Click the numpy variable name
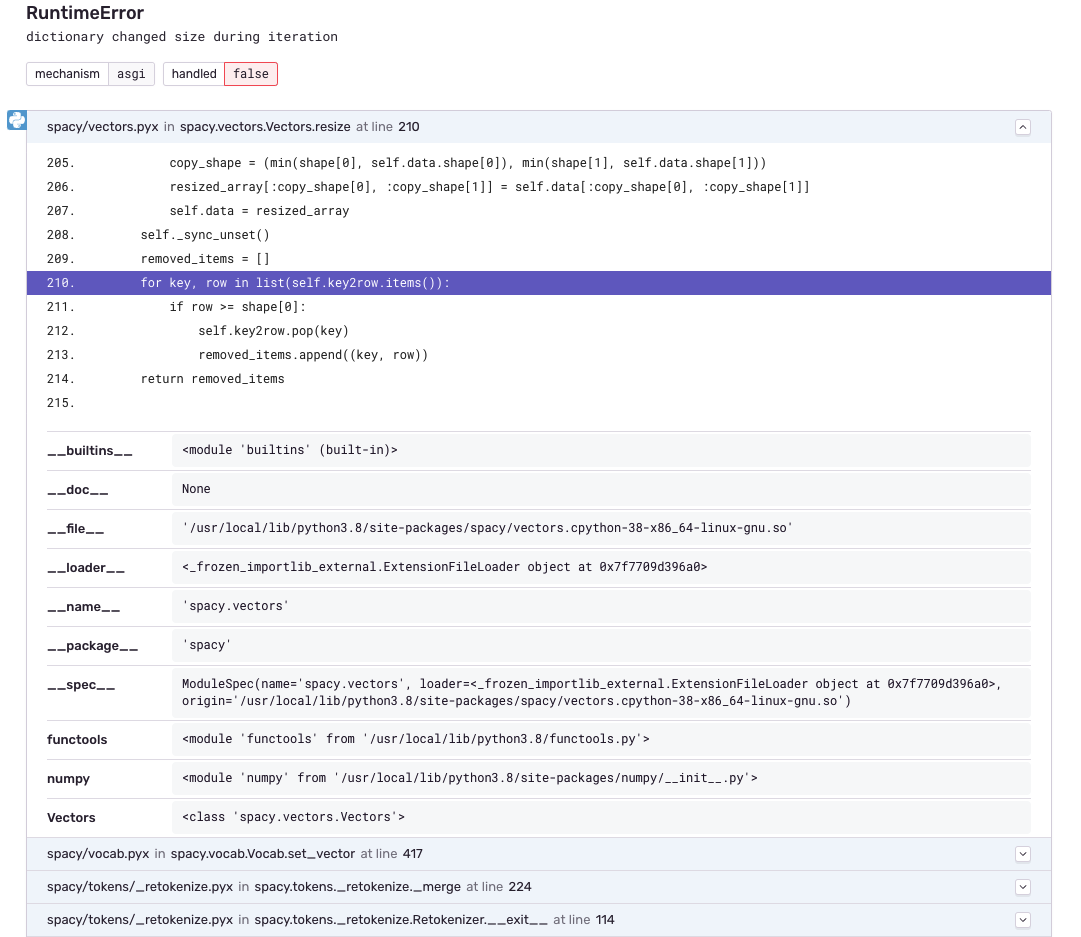Viewport: 1081px width, 937px height. pos(68,778)
